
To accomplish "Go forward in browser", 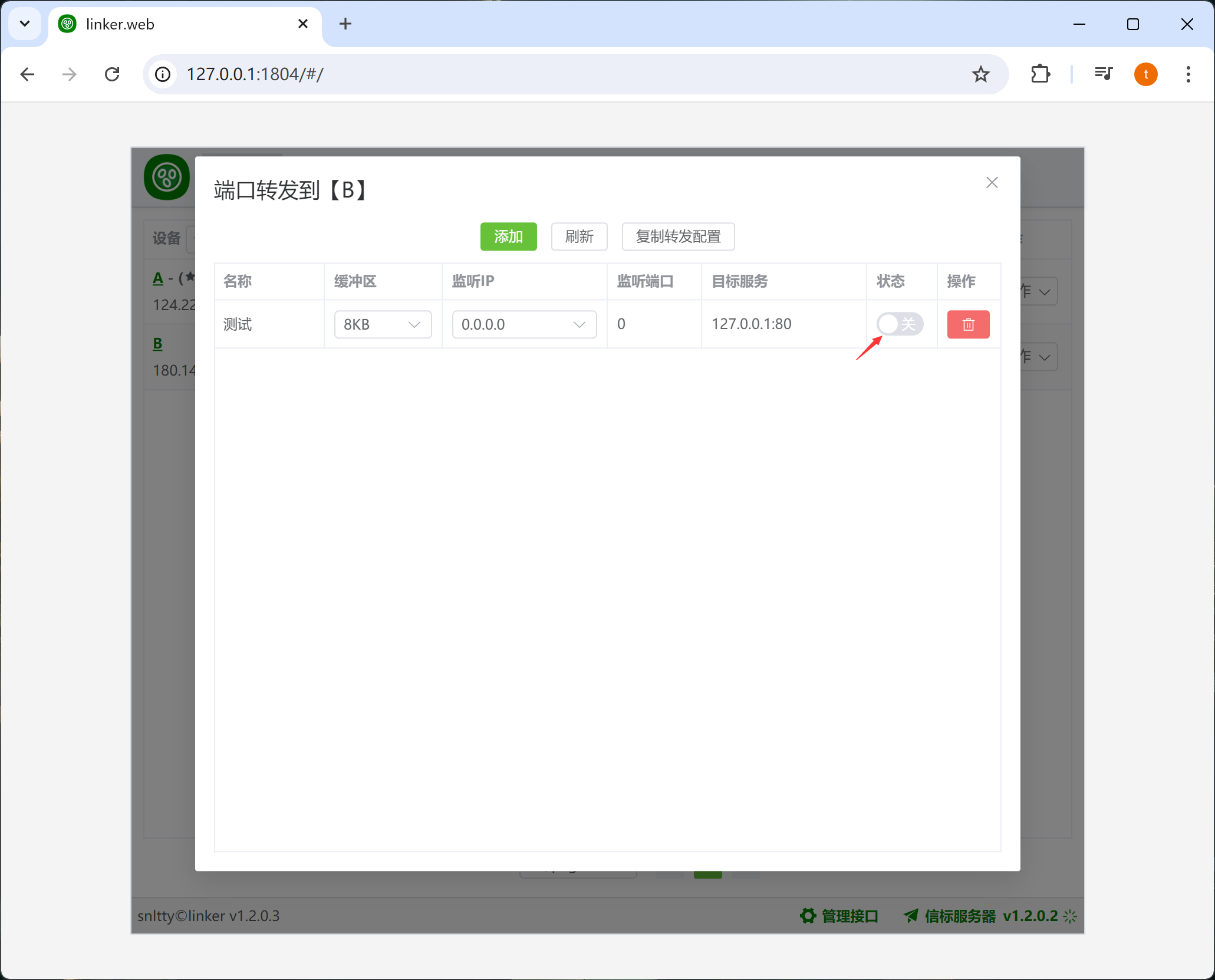I will tap(70, 74).
